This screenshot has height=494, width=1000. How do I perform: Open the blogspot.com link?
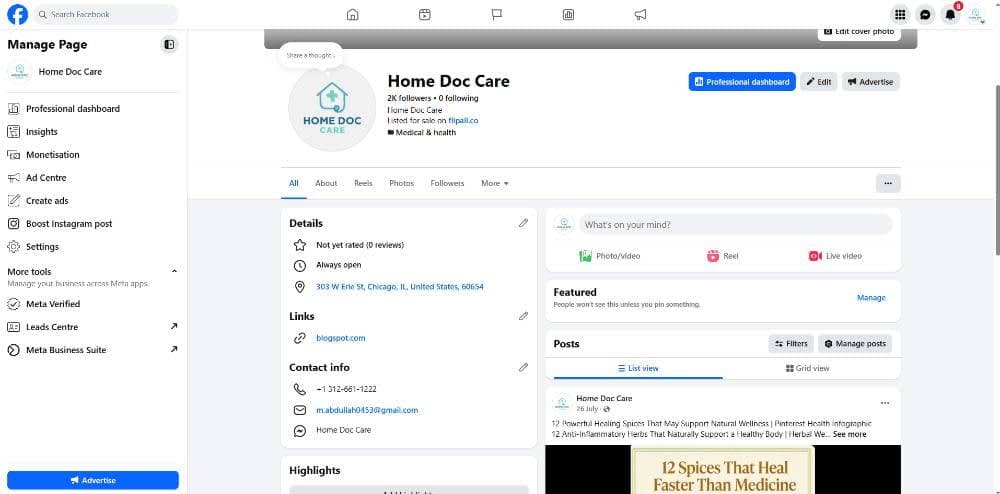[341, 338]
